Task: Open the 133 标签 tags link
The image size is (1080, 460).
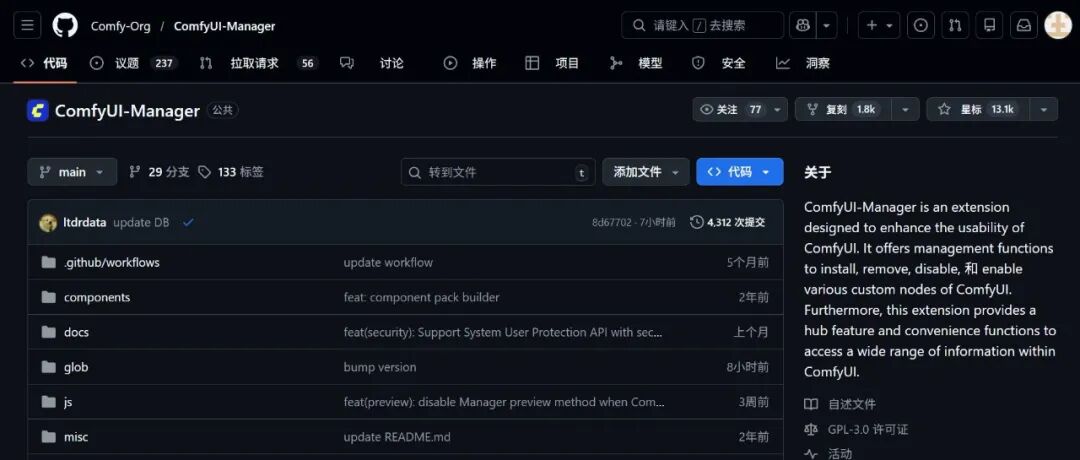Action: 231,172
